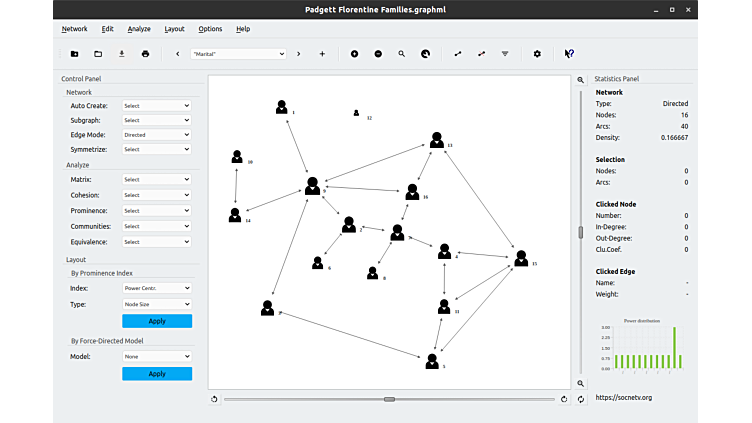This screenshot has width=752, height=423.
Task: Open the Layout menu
Action: click(174, 29)
